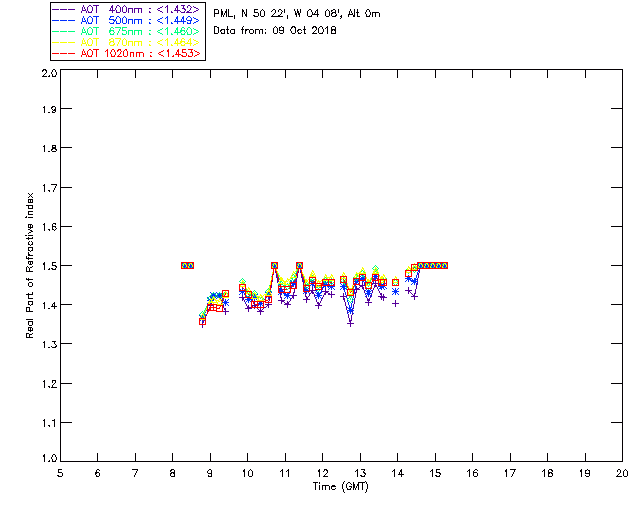Viewport: 640px width, 512px height.
Task: Click the time-axis tick label '20'
Action: pos(622,473)
